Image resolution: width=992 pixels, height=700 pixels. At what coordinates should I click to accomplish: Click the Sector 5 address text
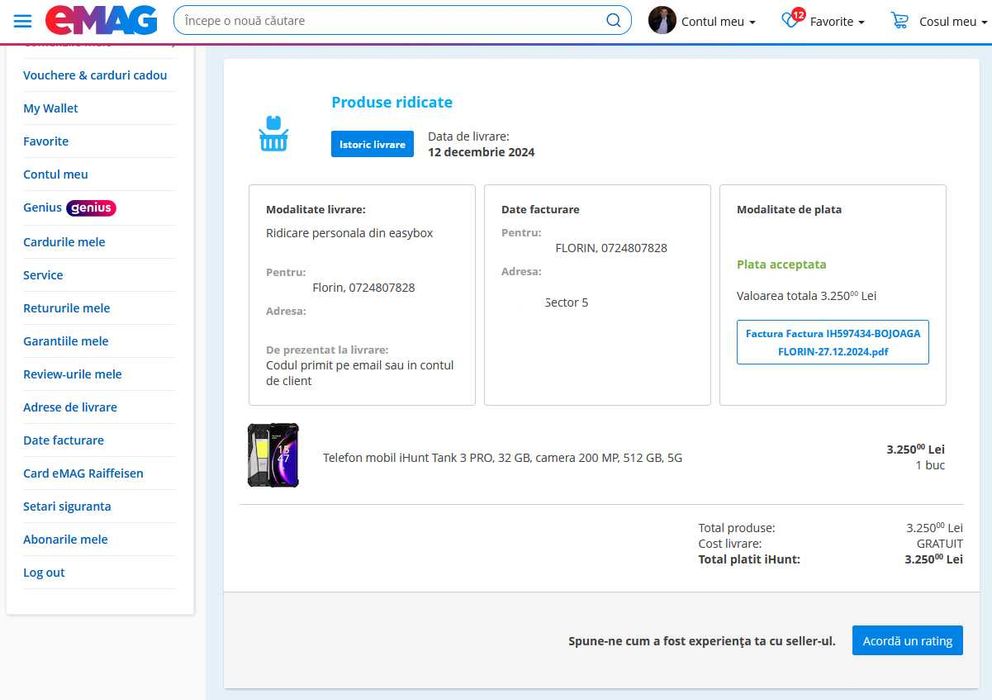point(567,303)
